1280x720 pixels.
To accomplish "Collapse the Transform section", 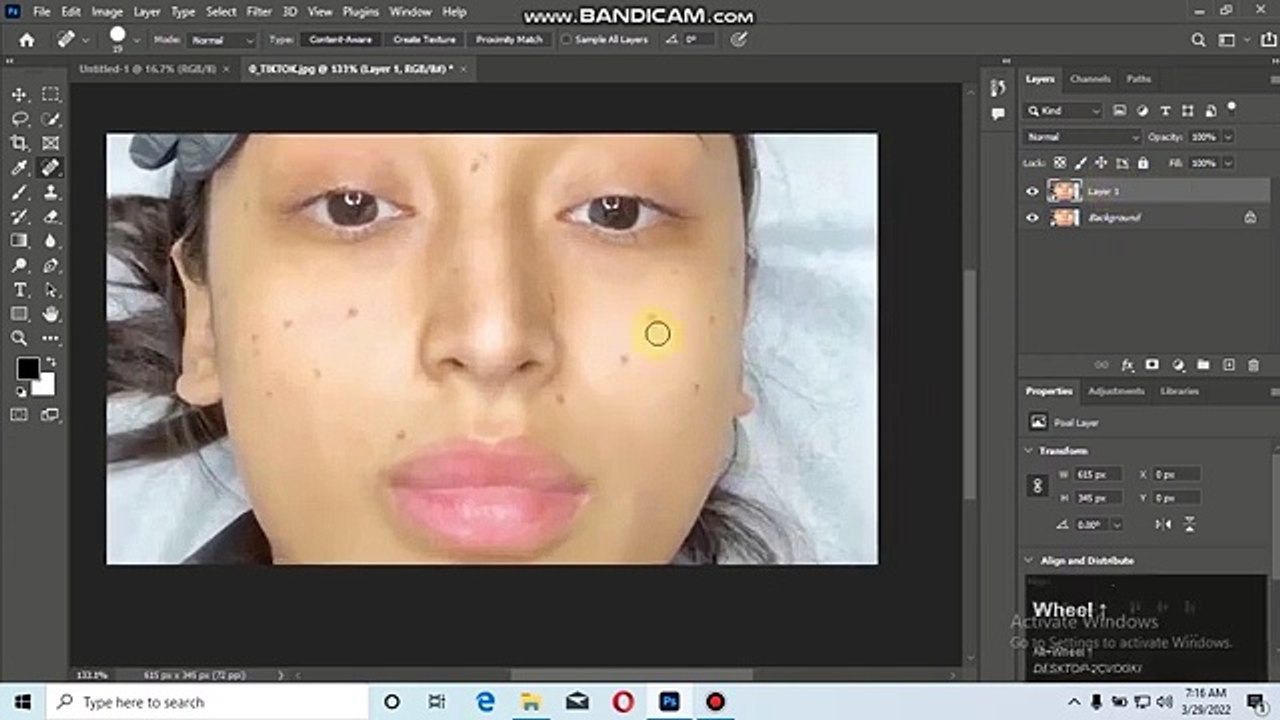I will click(x=1030, y=451).
